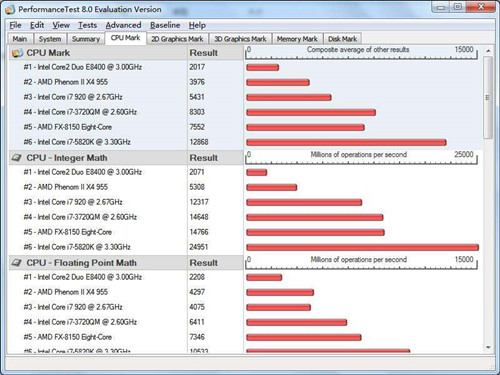
Task: Click the Integer Math result 12317
Action: pyautogui.click(x=199, y=202)
